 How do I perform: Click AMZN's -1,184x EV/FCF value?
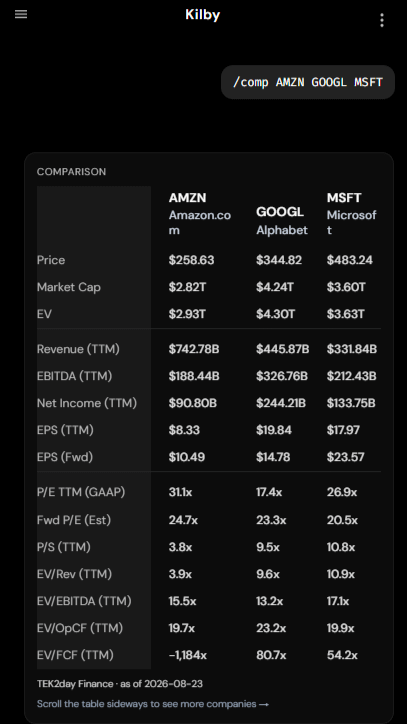coord(188,655)
